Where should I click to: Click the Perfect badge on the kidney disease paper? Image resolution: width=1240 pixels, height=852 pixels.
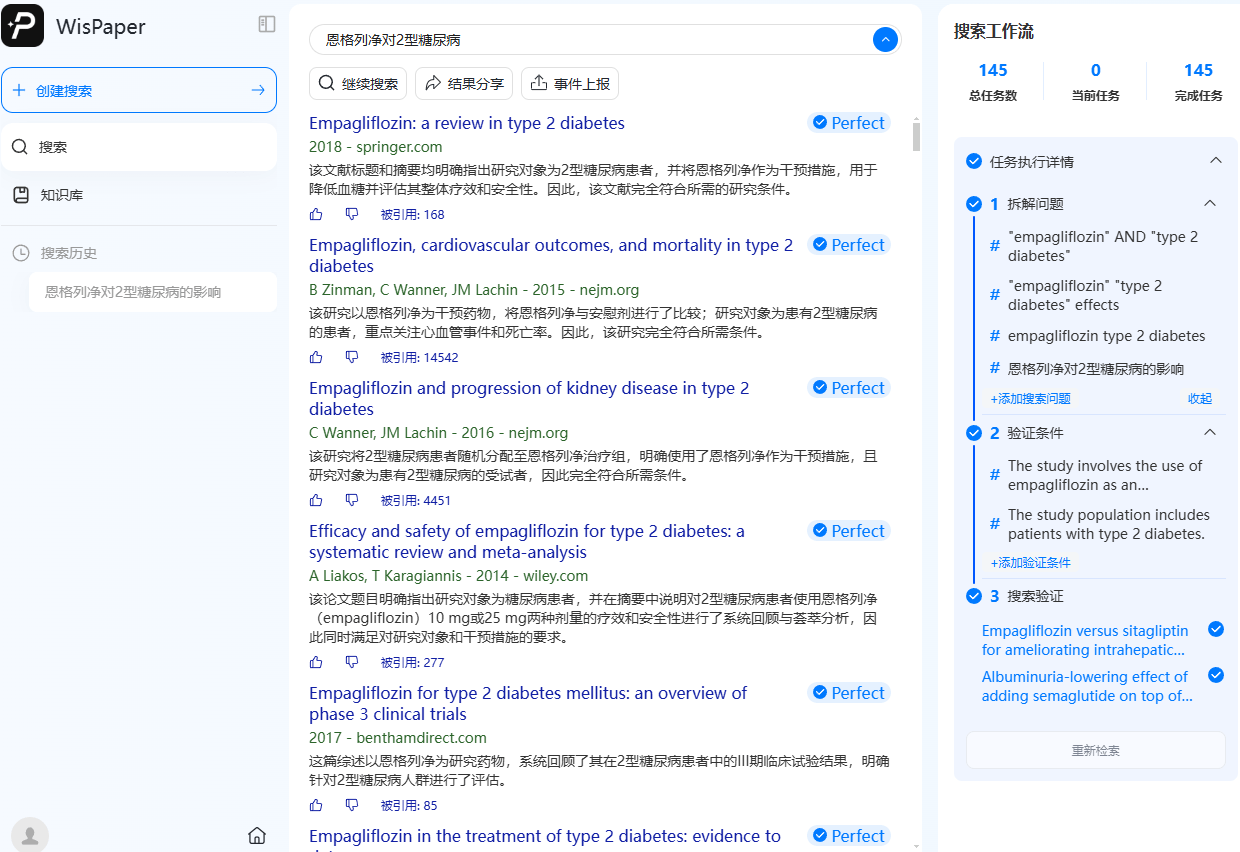coord(848,387)
